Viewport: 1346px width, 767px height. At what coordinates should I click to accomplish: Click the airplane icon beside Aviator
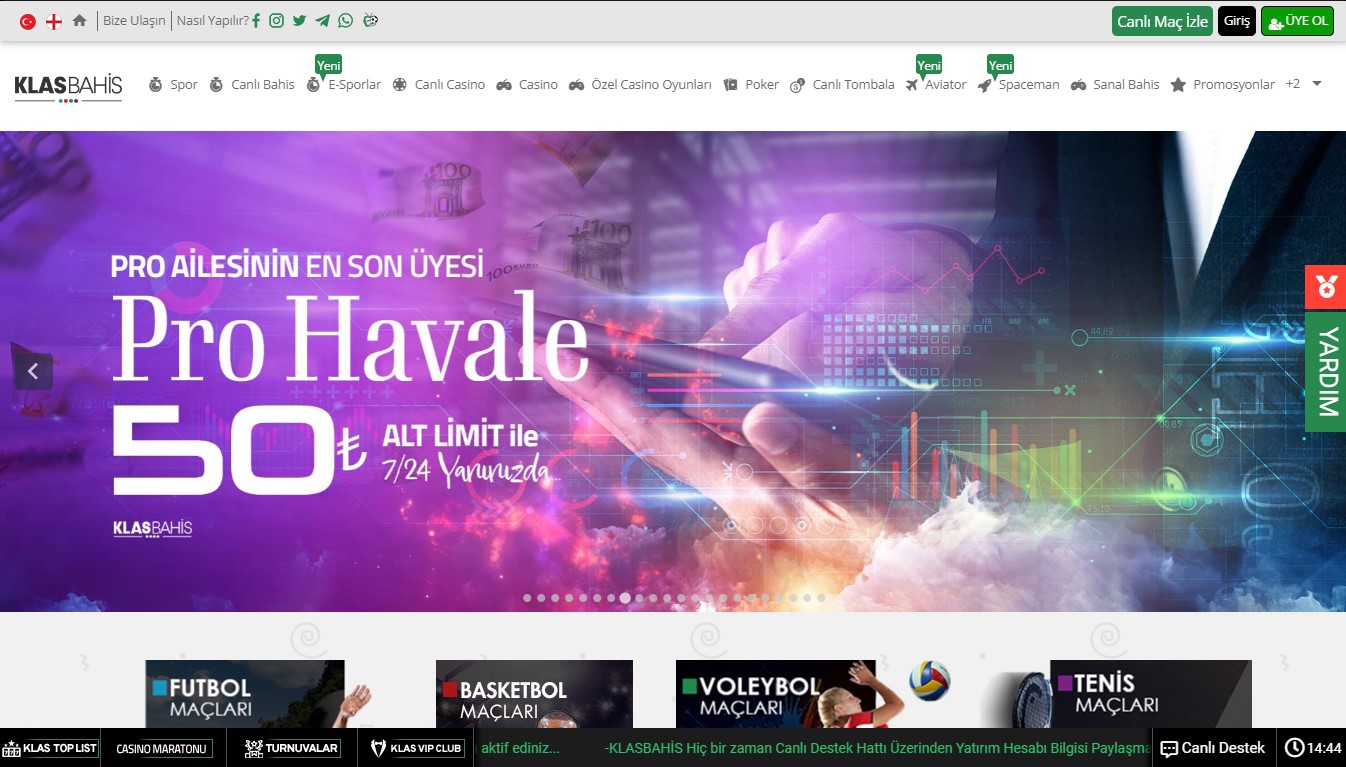pos(912,85)
